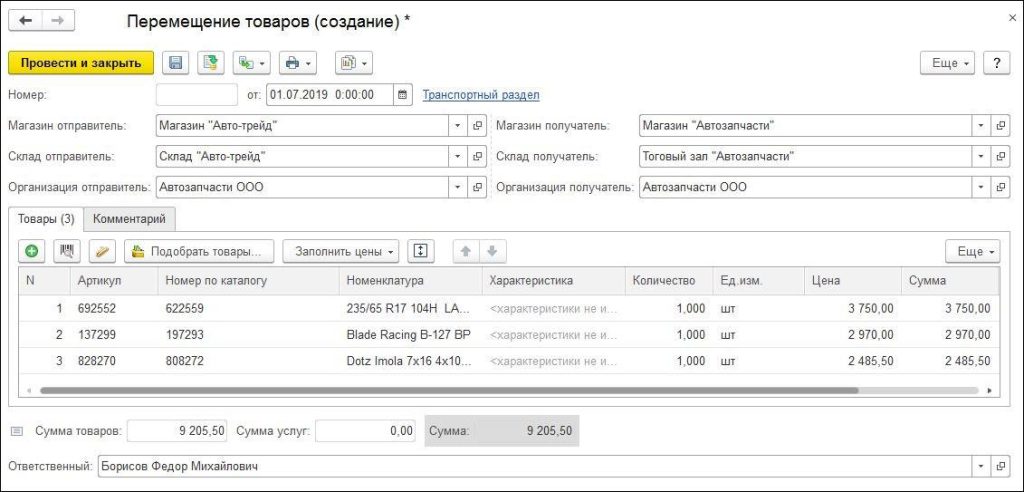Expand the Склад получатель dropdown list

coord(981,157)
